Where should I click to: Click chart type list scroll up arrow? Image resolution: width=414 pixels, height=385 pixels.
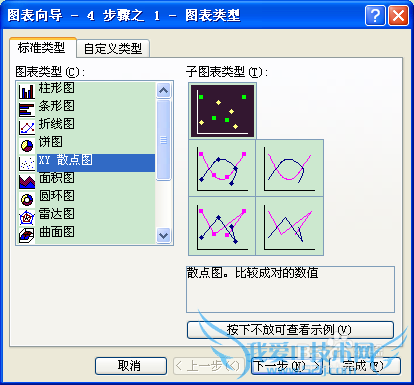(x=163, y=90)
